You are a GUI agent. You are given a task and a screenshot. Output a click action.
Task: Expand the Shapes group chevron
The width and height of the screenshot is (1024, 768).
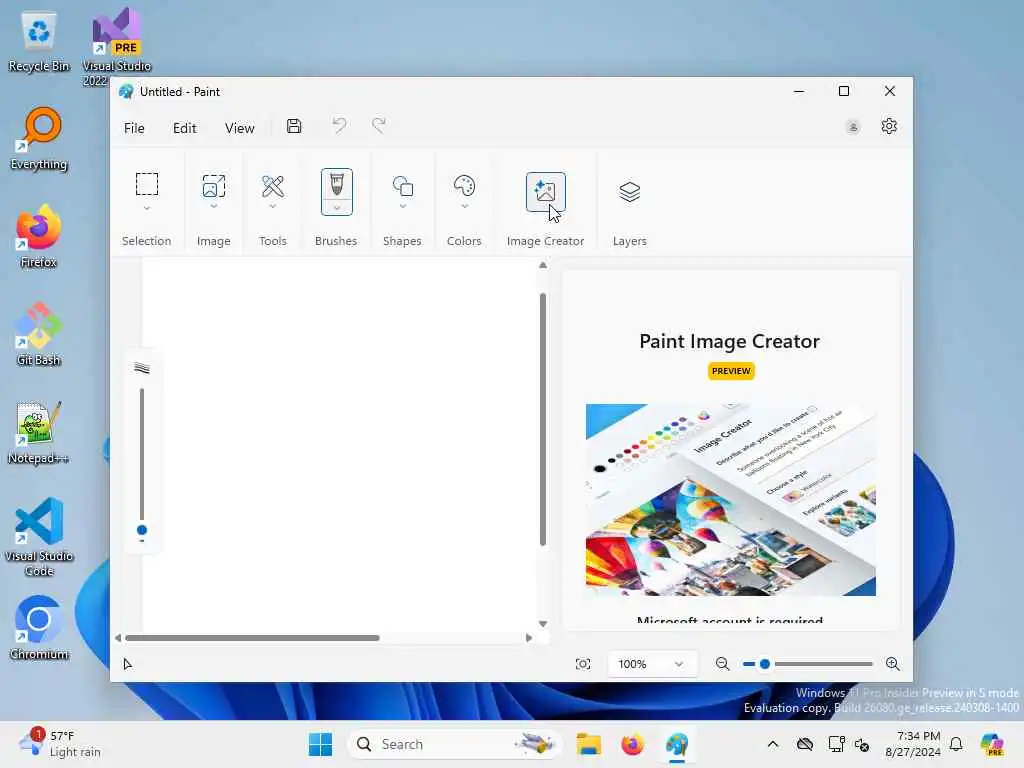pos(402,206)
